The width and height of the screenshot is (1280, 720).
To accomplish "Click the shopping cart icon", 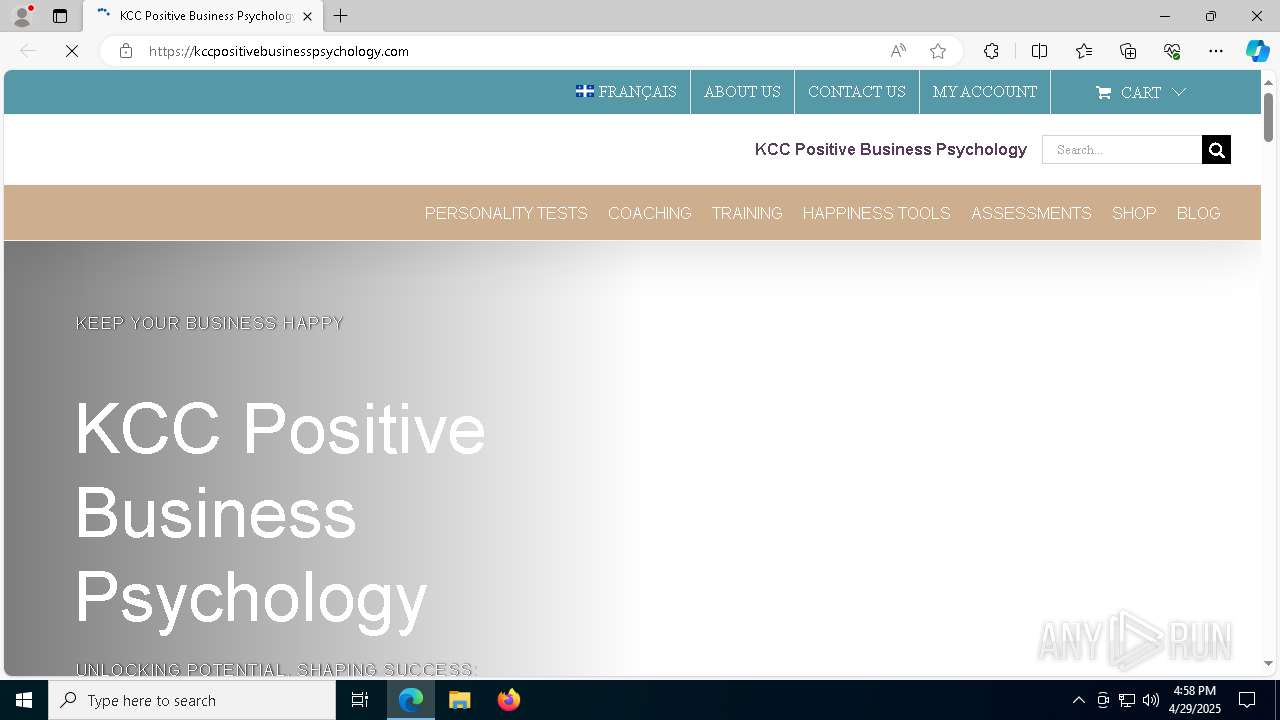I will coord(1104,93).
